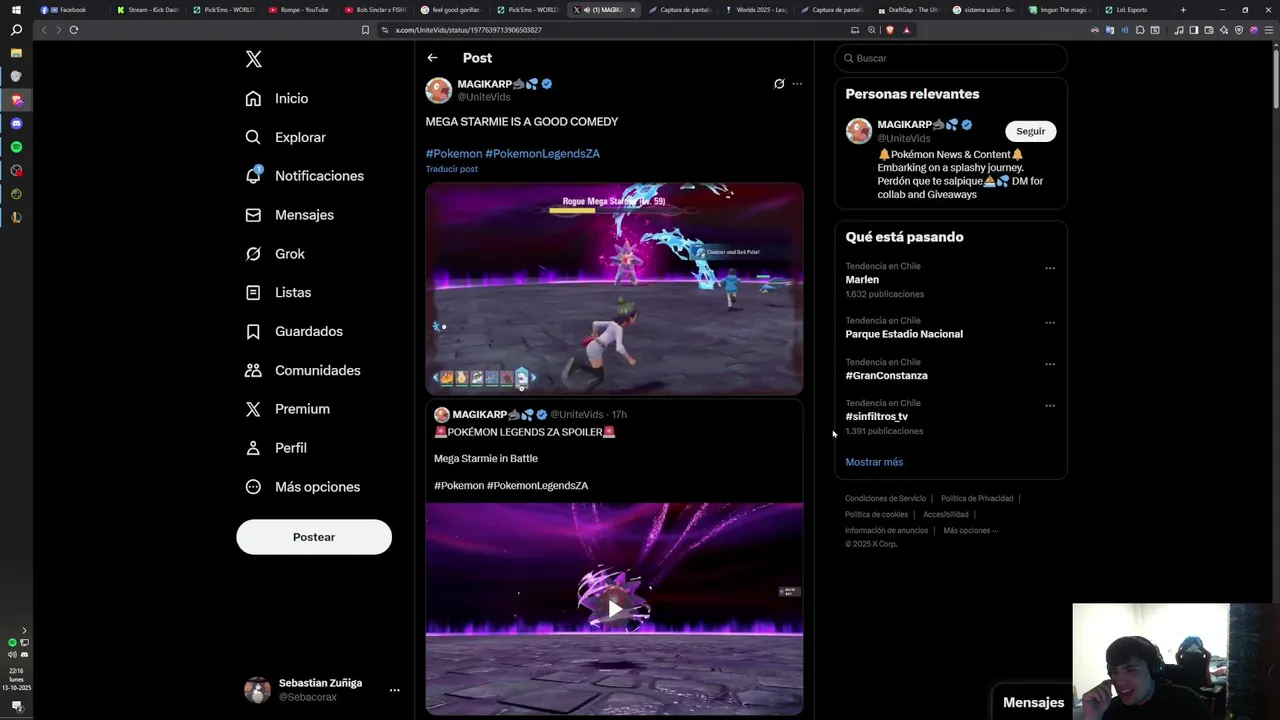Open the post's three-dot more menu
This screenshot has height=720, width=1280.
pos(797,84)
